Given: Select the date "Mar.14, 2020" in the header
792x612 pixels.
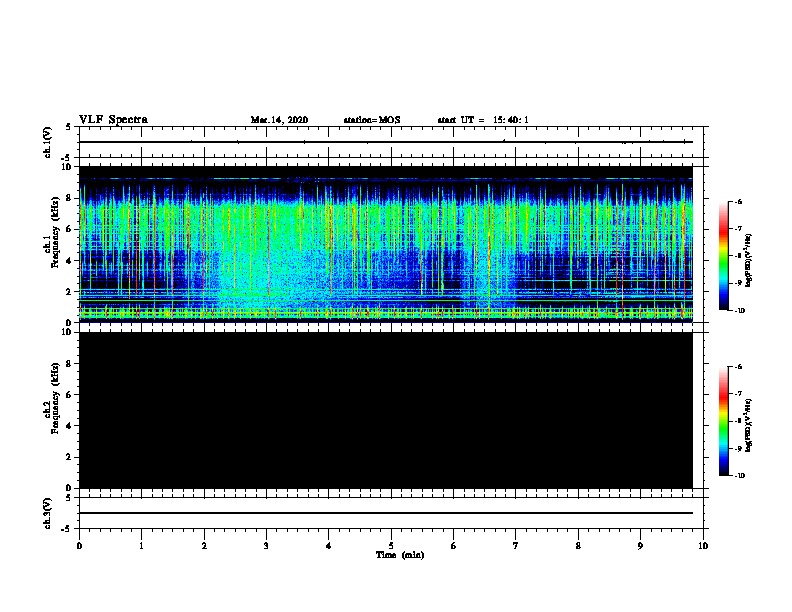Looking at the screenshot, I should point(279,120).
